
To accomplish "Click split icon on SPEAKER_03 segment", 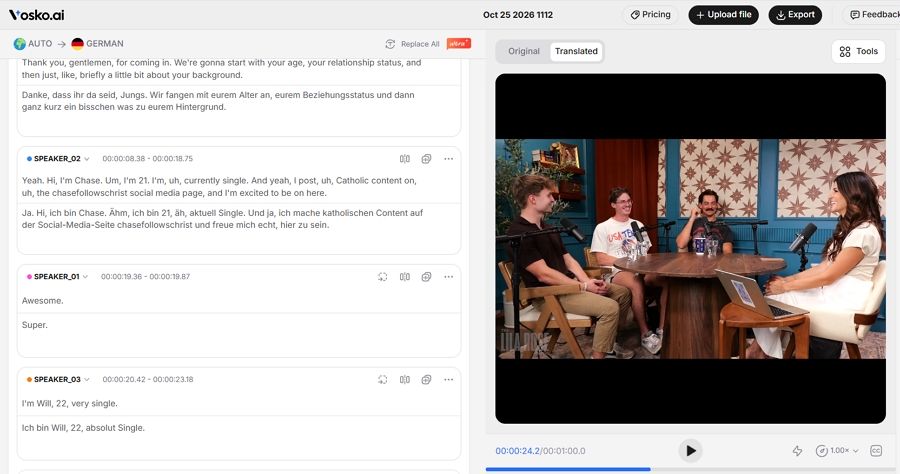I will click(x=405, y=379).
